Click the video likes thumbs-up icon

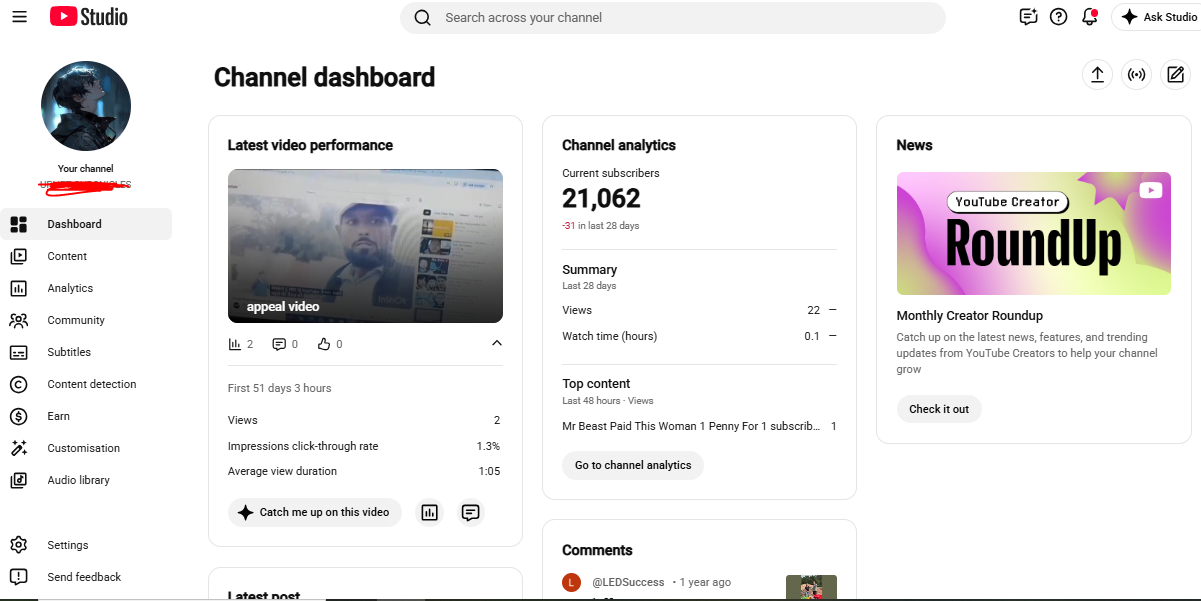click(x=324, y=344)
